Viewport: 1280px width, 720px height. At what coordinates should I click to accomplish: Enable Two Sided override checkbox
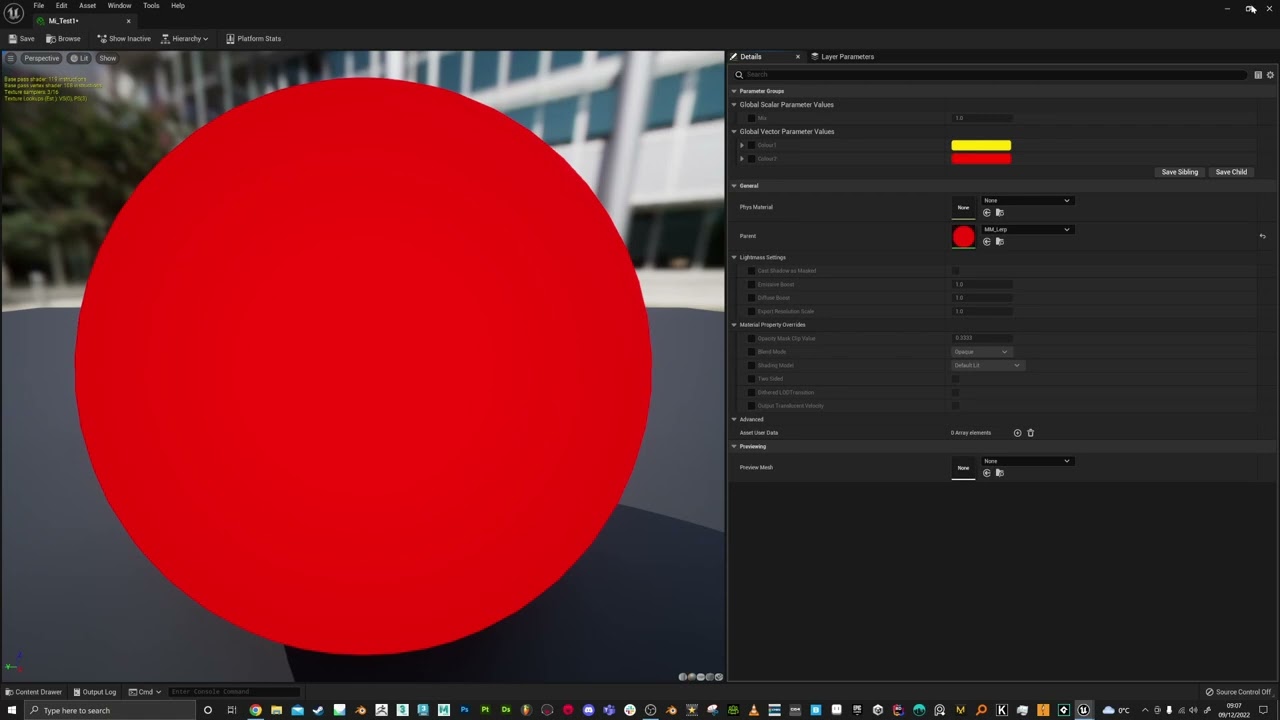tap(752, 379)
